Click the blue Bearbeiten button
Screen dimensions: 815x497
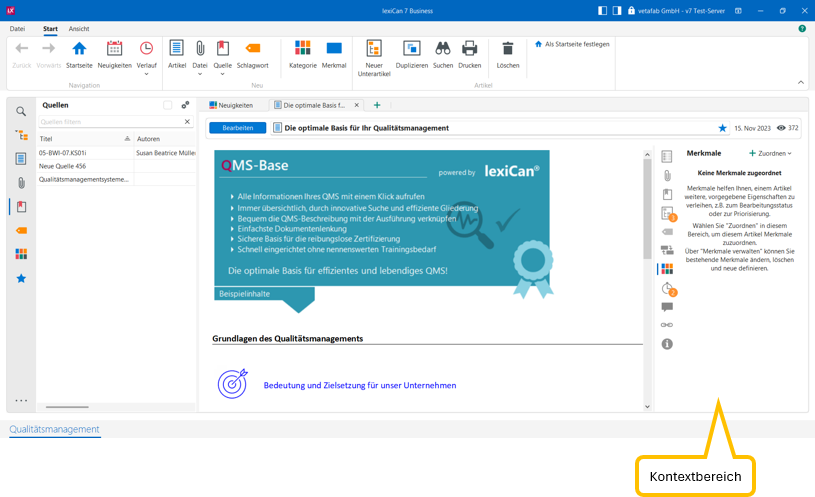[x=238, y=128]
